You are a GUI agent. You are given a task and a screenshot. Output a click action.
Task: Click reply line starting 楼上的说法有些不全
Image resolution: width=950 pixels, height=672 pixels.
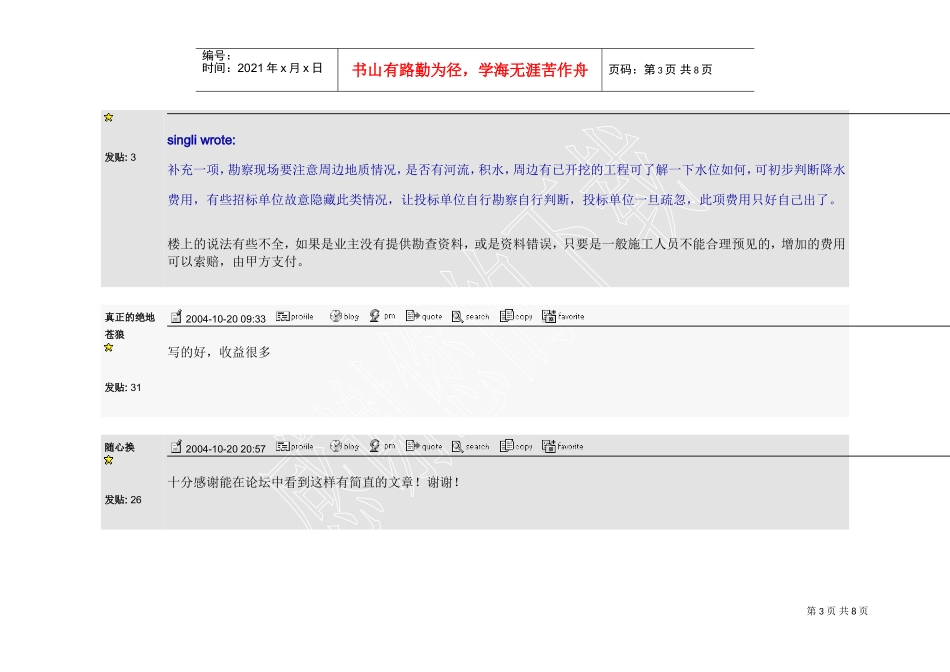(x=506, y=244)
